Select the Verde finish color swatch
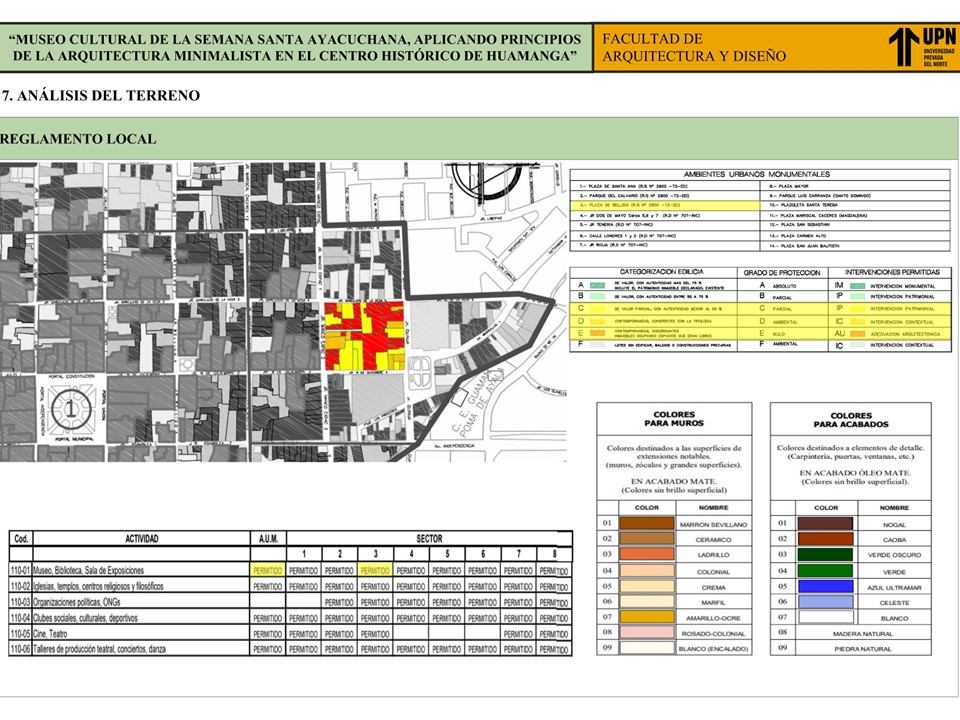Screen dimensions: 960x720 point(825,571)
